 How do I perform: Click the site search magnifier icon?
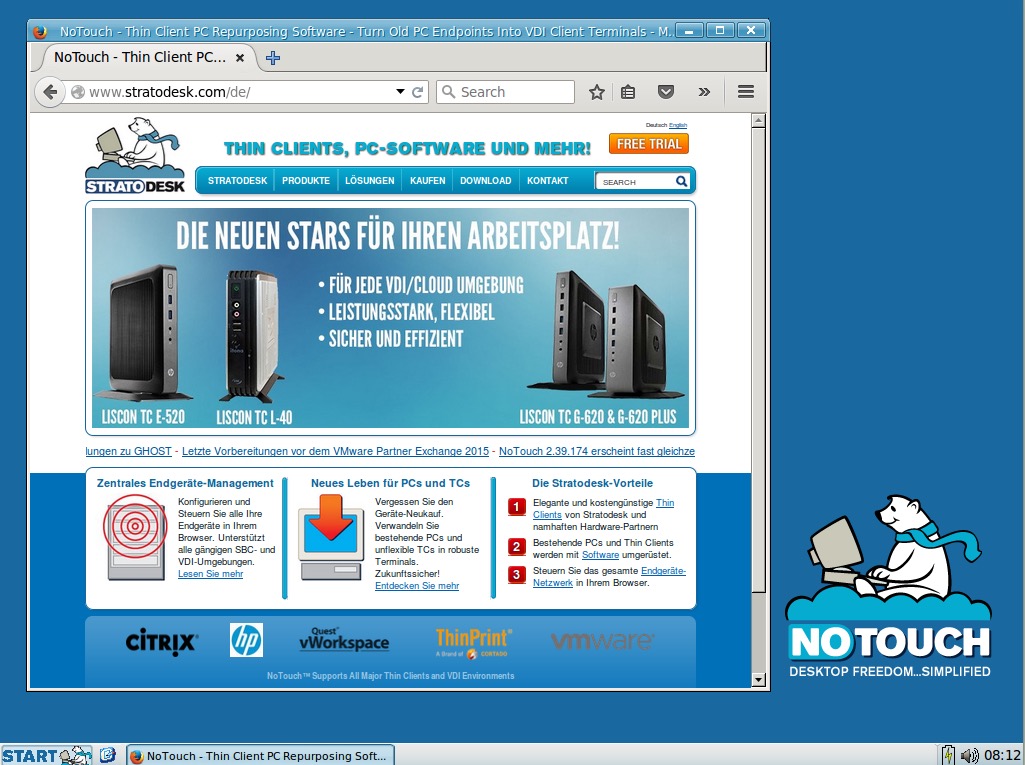(682, 181)
